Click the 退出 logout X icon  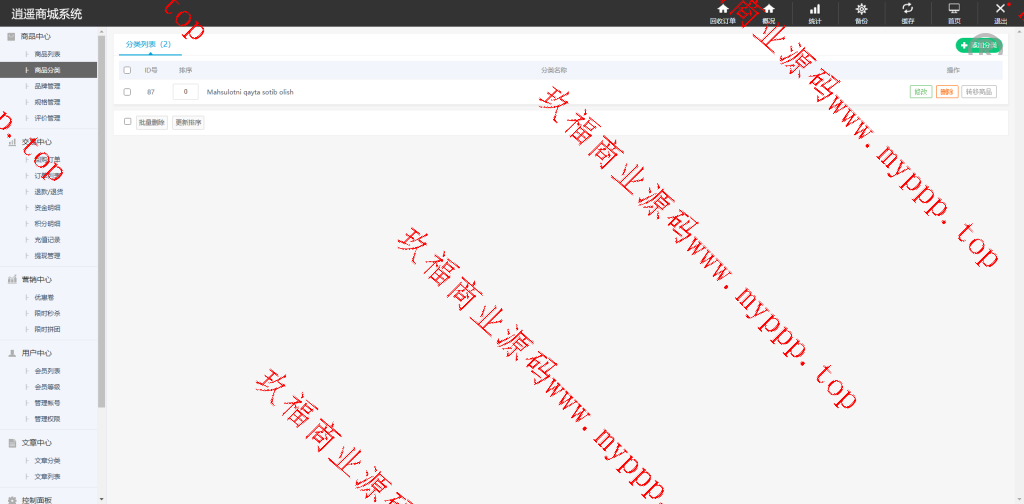coord(1000,13)
